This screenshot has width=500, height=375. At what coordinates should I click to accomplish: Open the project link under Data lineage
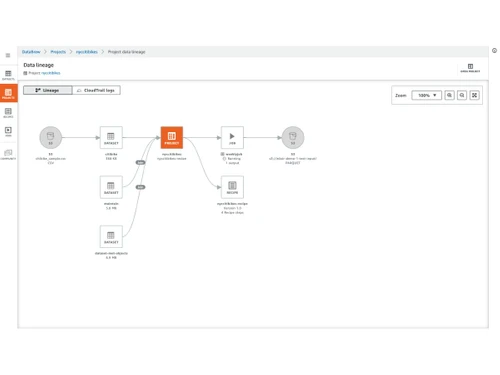pos(51,73)
